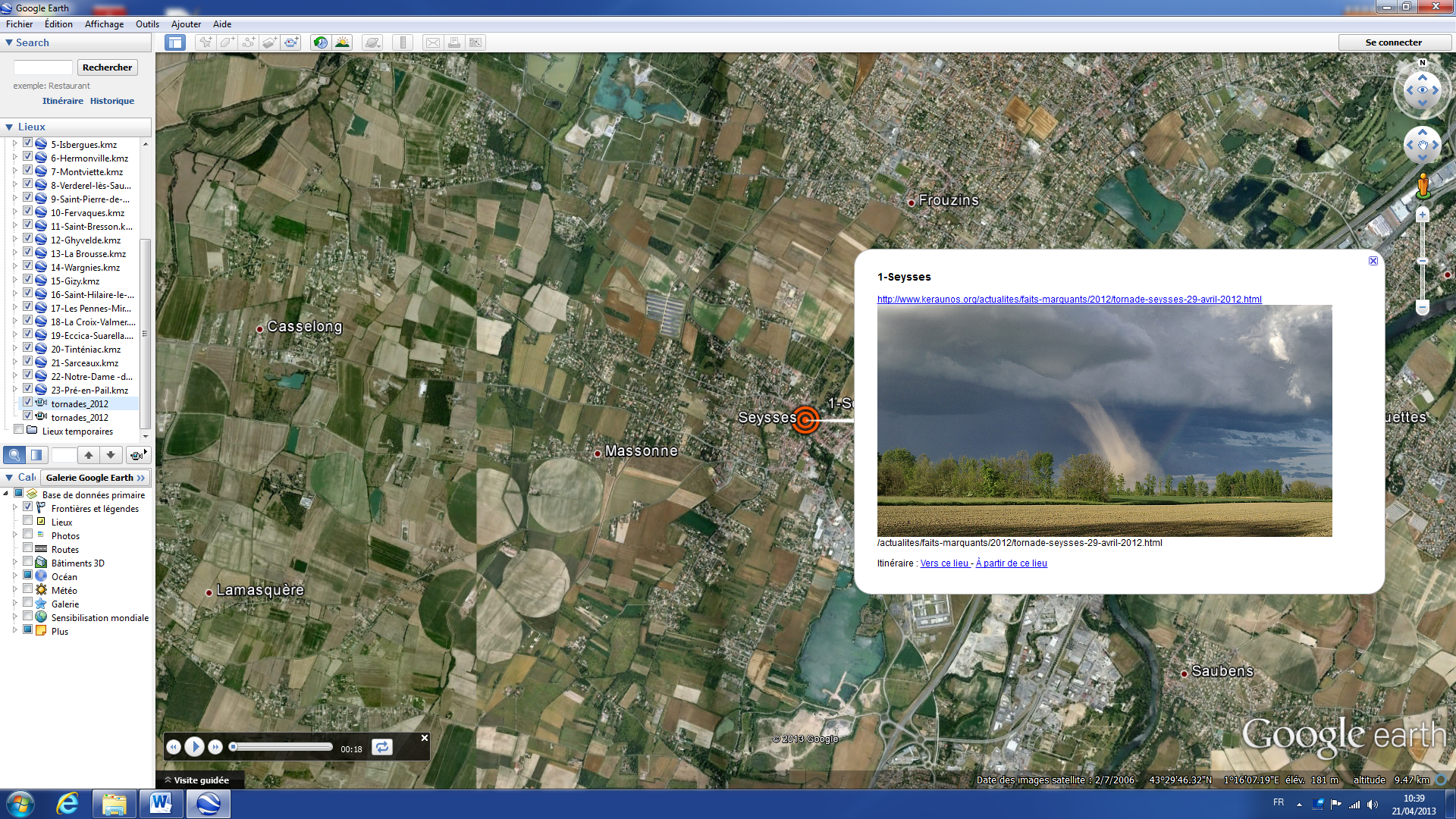This screenshot has height=819, width=1456.
Task: Uncheck the 5-Isbergues.kmz checkbox
Action: tap(27, 143)
